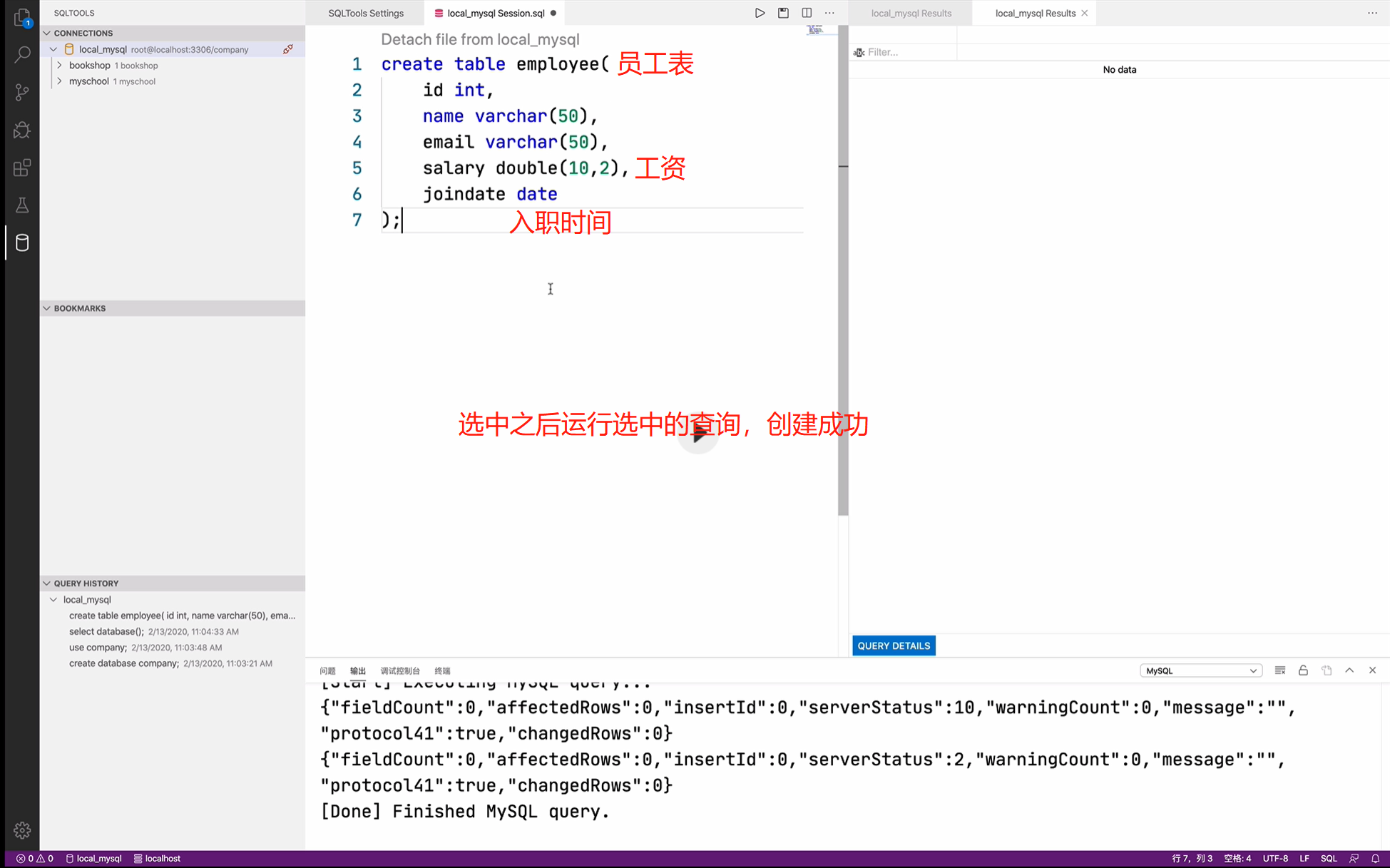The image size is (1390, 868).
Task: Click the 'joindate date' code line
Action: click(490, 194)
